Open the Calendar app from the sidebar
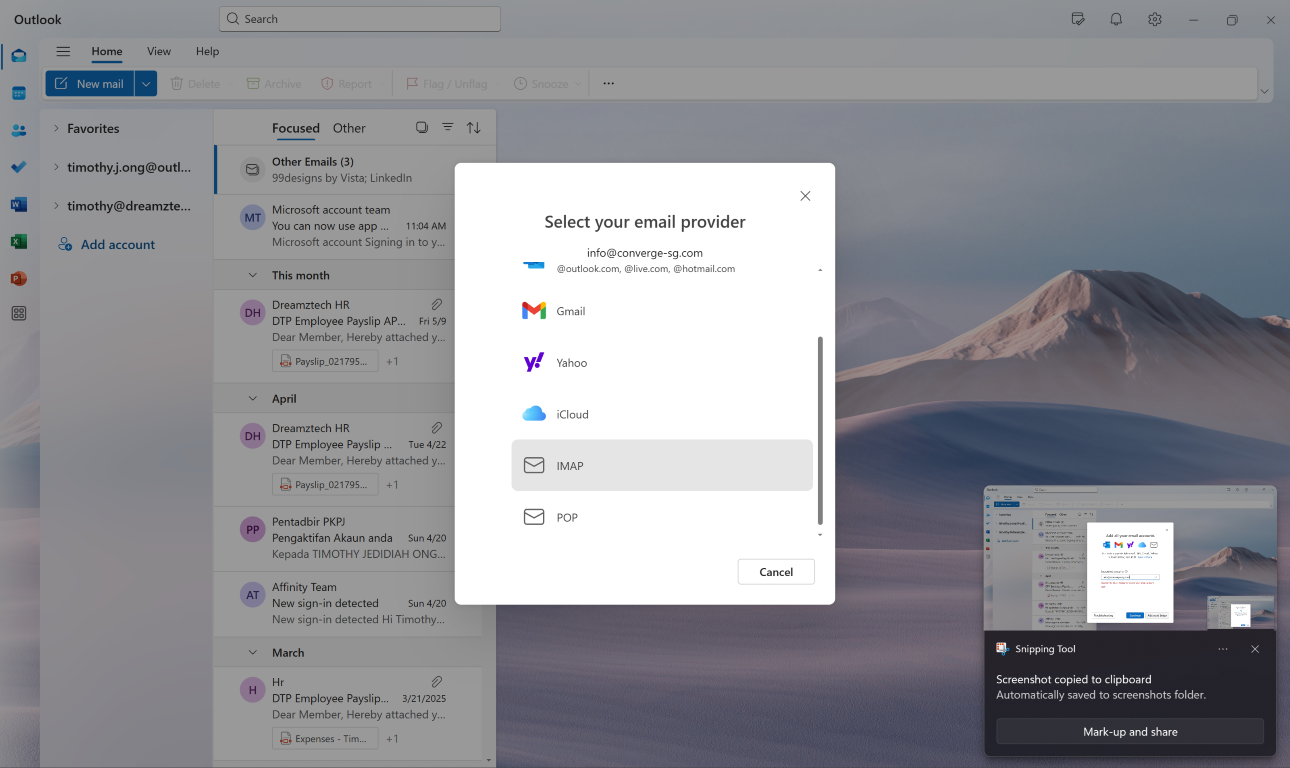 [18, 93]
